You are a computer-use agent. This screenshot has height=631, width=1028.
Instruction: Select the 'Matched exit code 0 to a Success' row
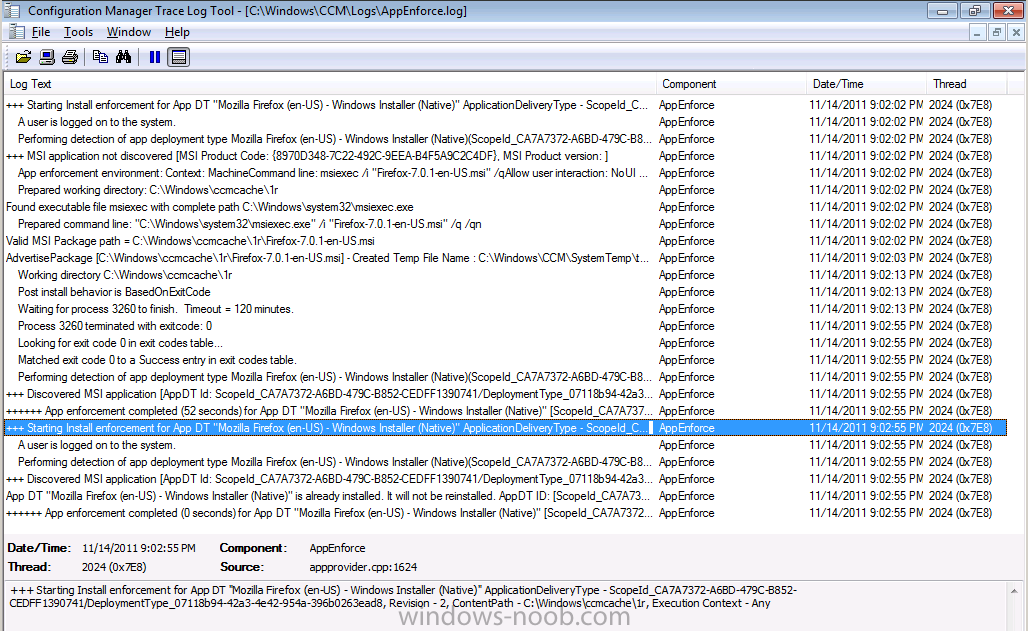tap(505, 360)
